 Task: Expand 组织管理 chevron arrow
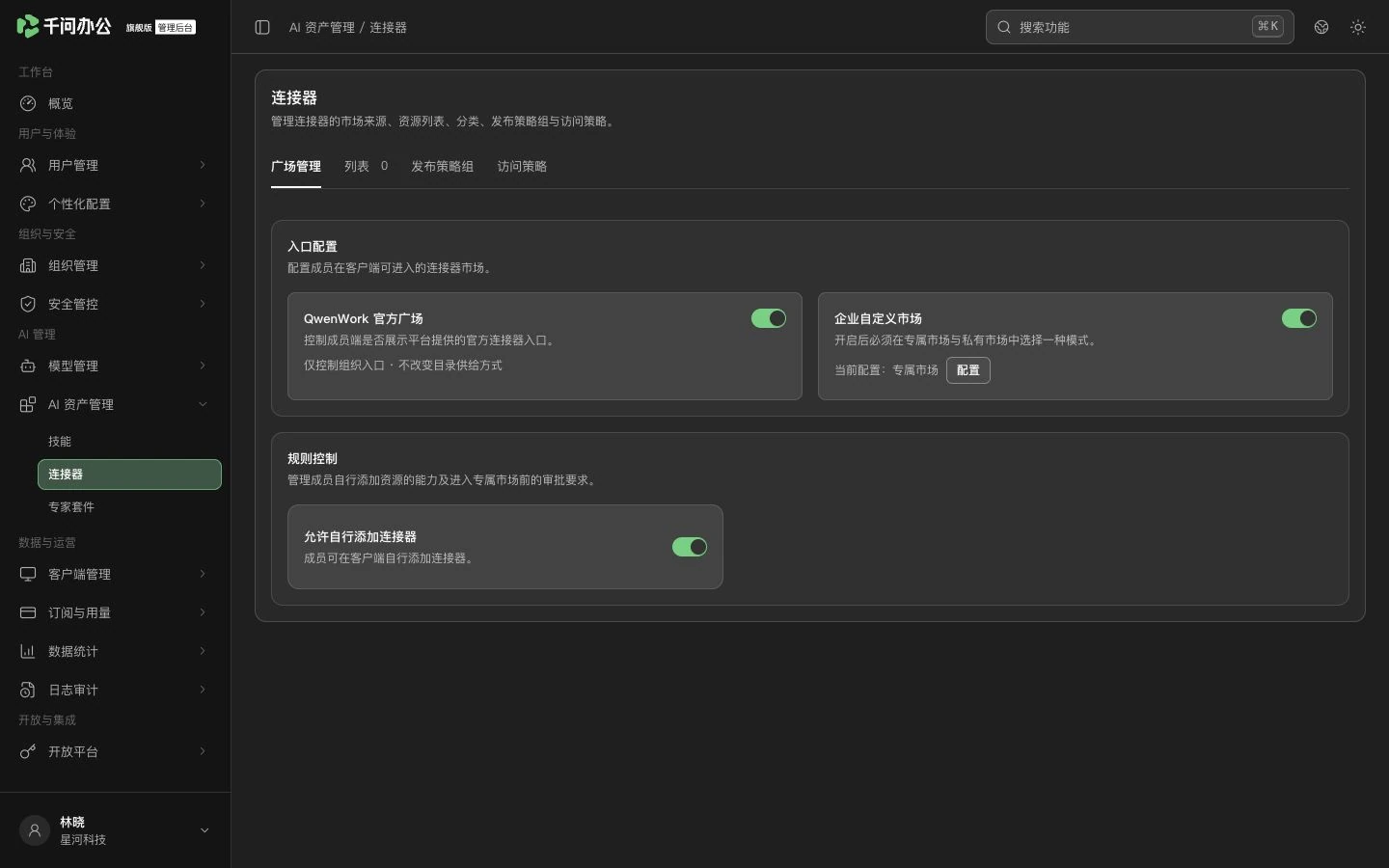[203, 265]
